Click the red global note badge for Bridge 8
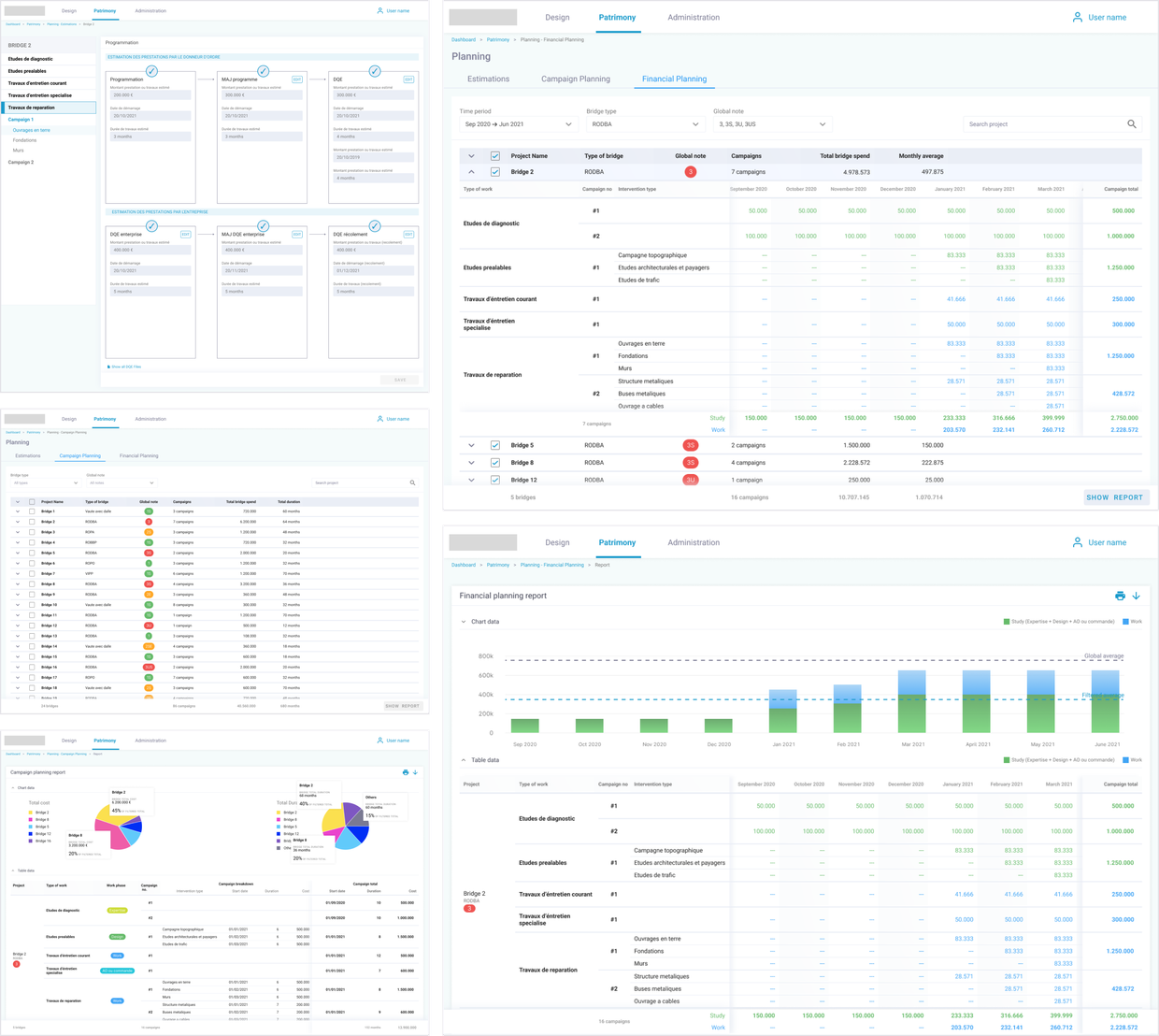1159x1036 pixels. pyautogui.click(x=690, y=463)
